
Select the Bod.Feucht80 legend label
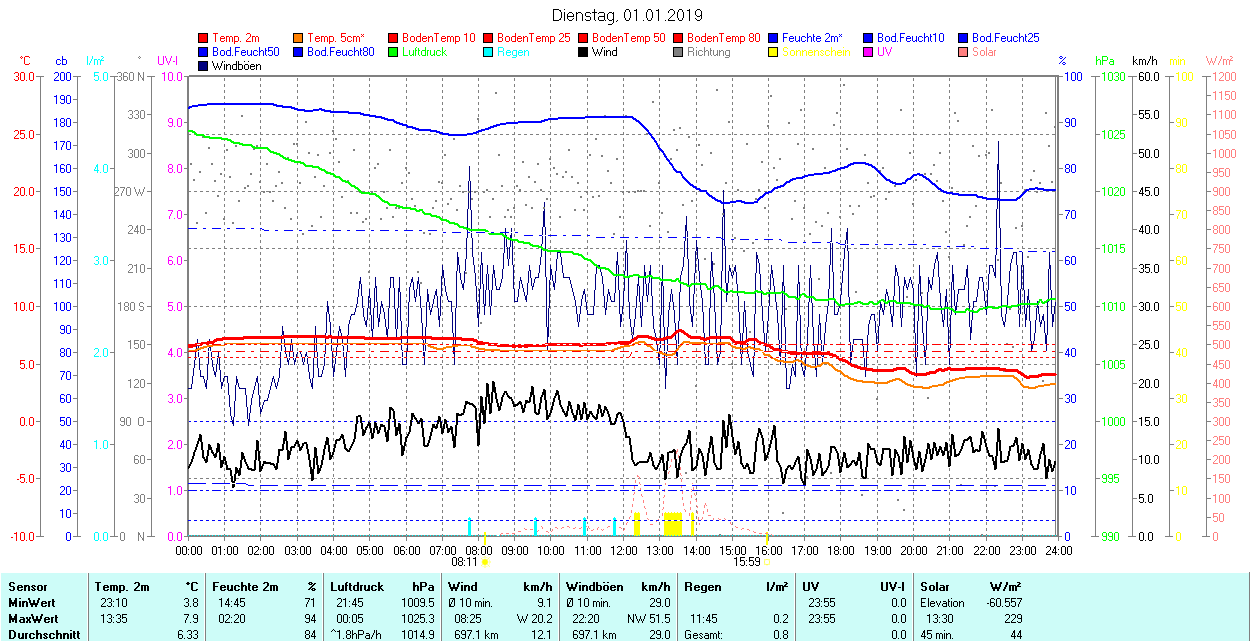click(340, 52)
